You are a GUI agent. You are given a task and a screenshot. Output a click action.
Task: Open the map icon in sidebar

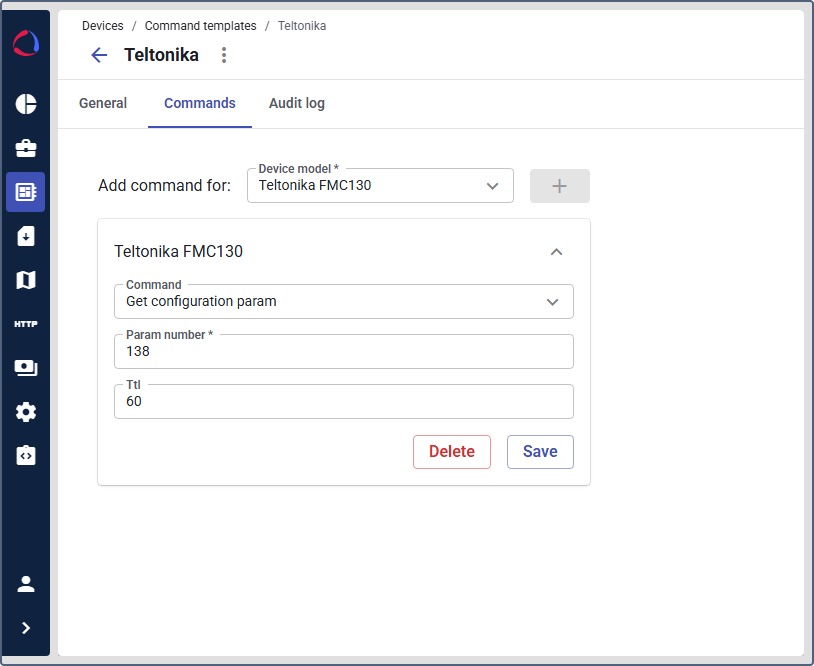26,280
